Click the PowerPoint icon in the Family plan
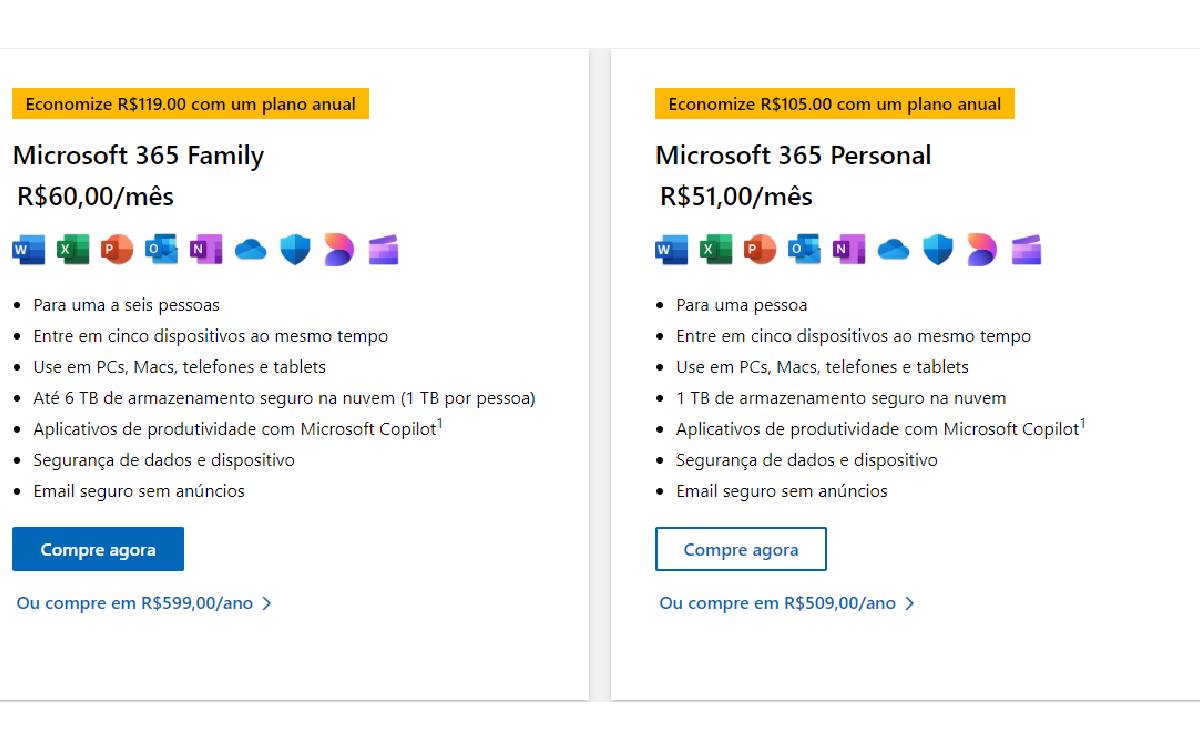 117,249
